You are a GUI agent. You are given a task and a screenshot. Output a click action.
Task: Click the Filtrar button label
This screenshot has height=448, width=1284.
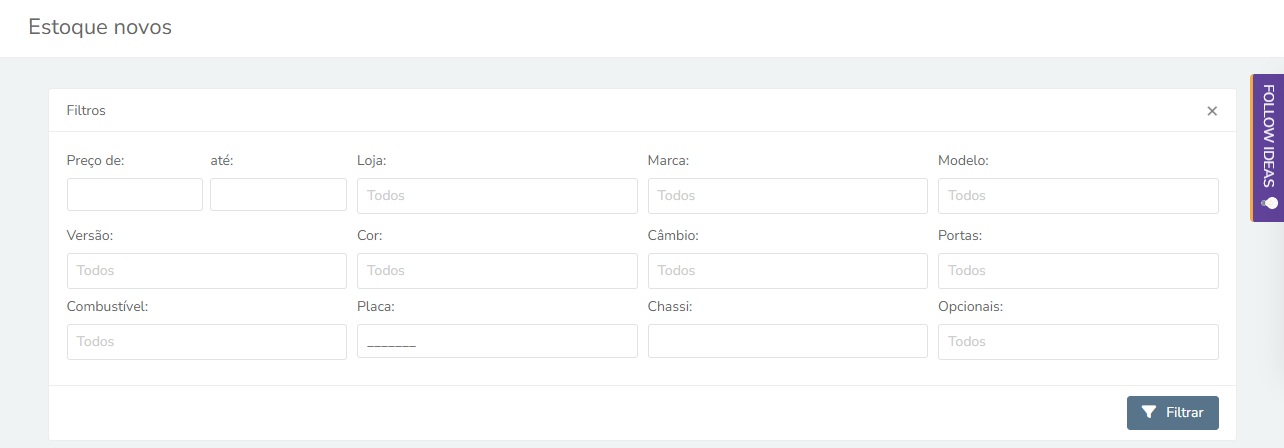1185,412
